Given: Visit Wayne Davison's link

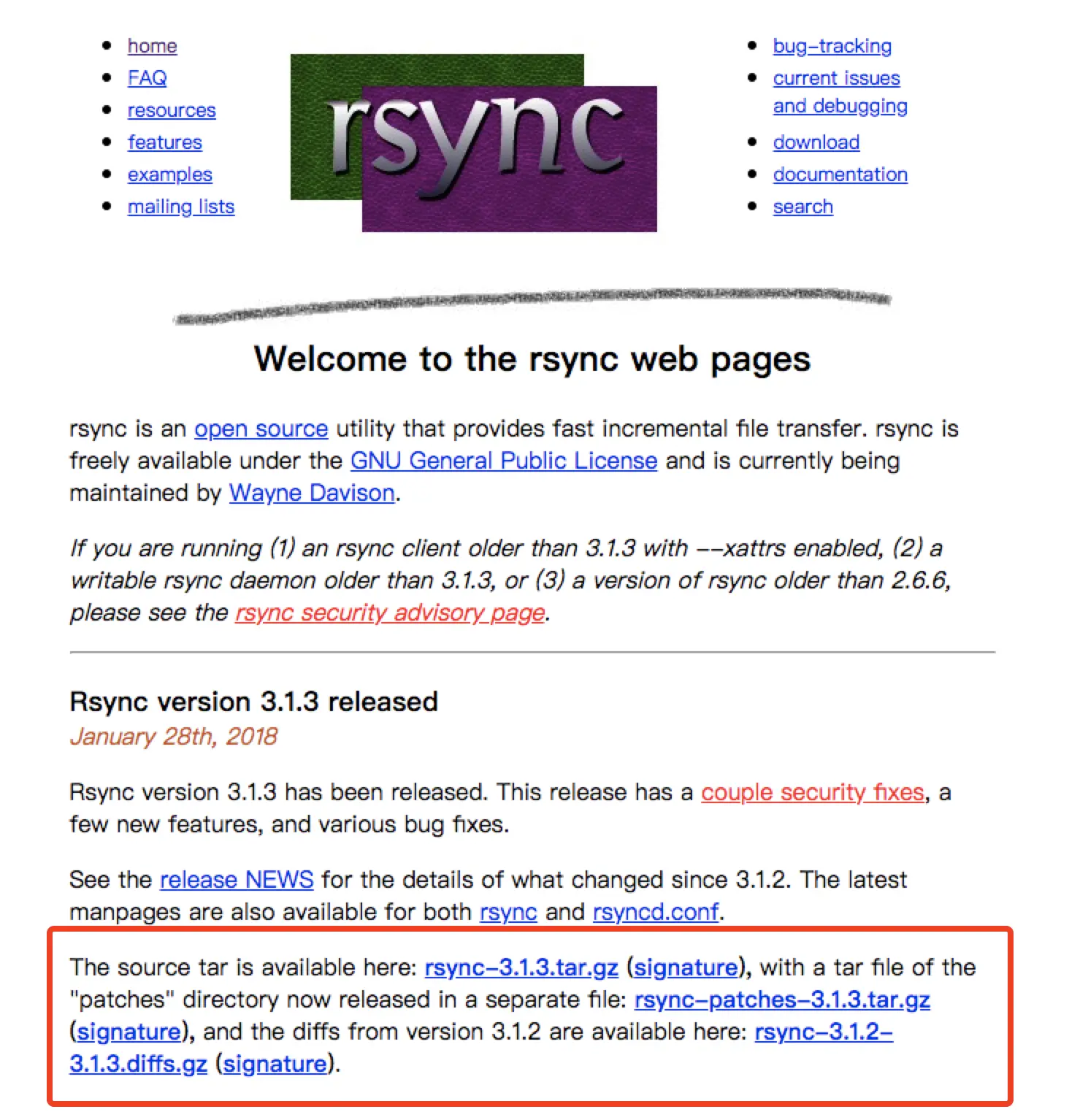Looking at the screenshot, I should coord(312,493).
